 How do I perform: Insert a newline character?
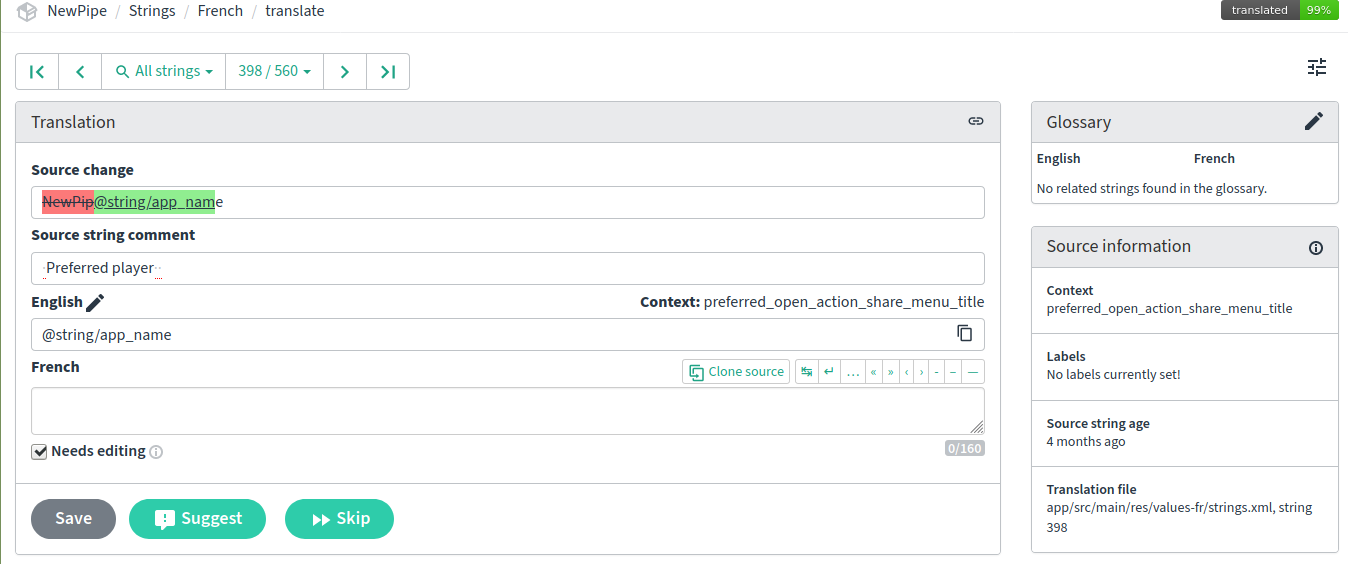[x=829, y=372]
